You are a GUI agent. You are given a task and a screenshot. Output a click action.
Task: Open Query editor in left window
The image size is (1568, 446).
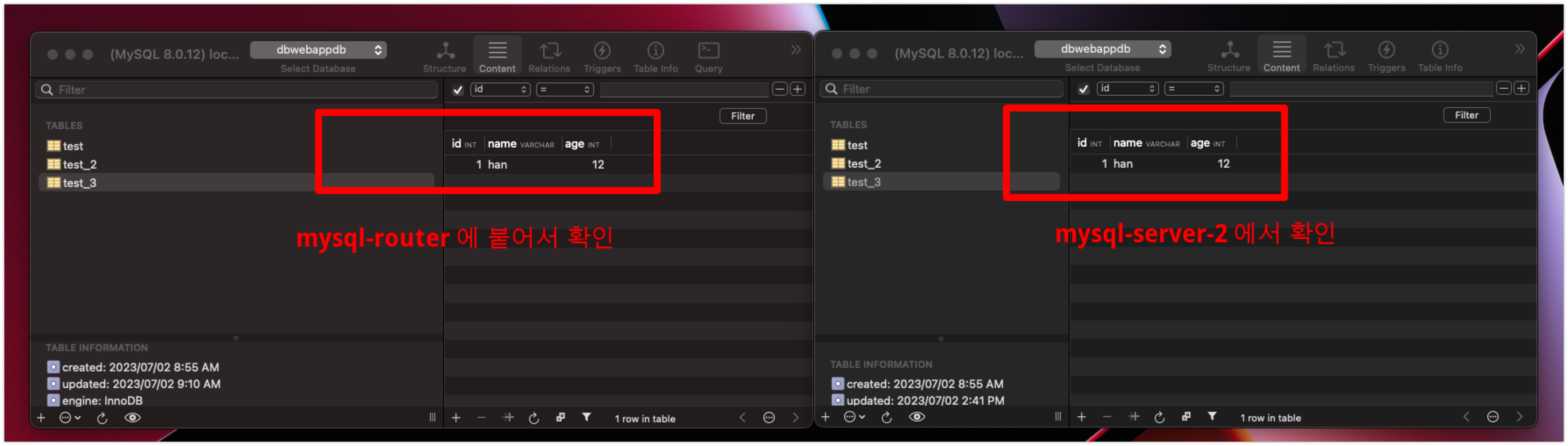tap(709, 57)
